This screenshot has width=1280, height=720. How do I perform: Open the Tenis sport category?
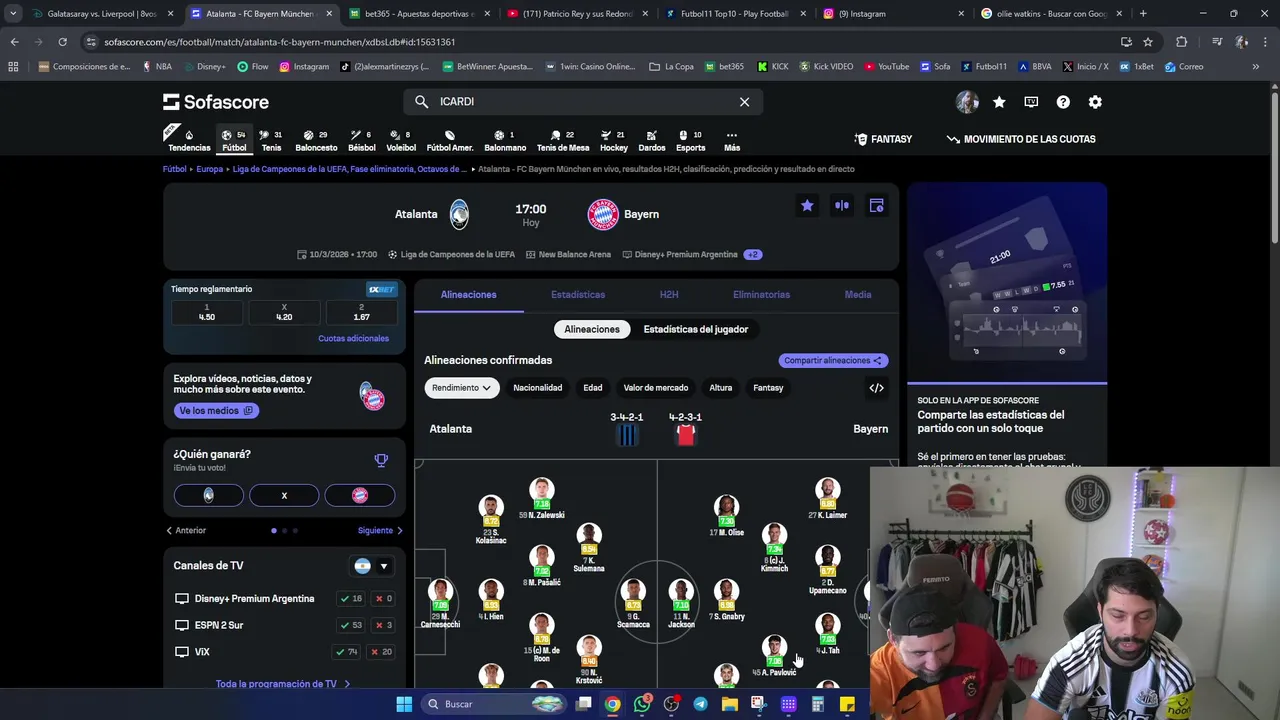[271, 140]
